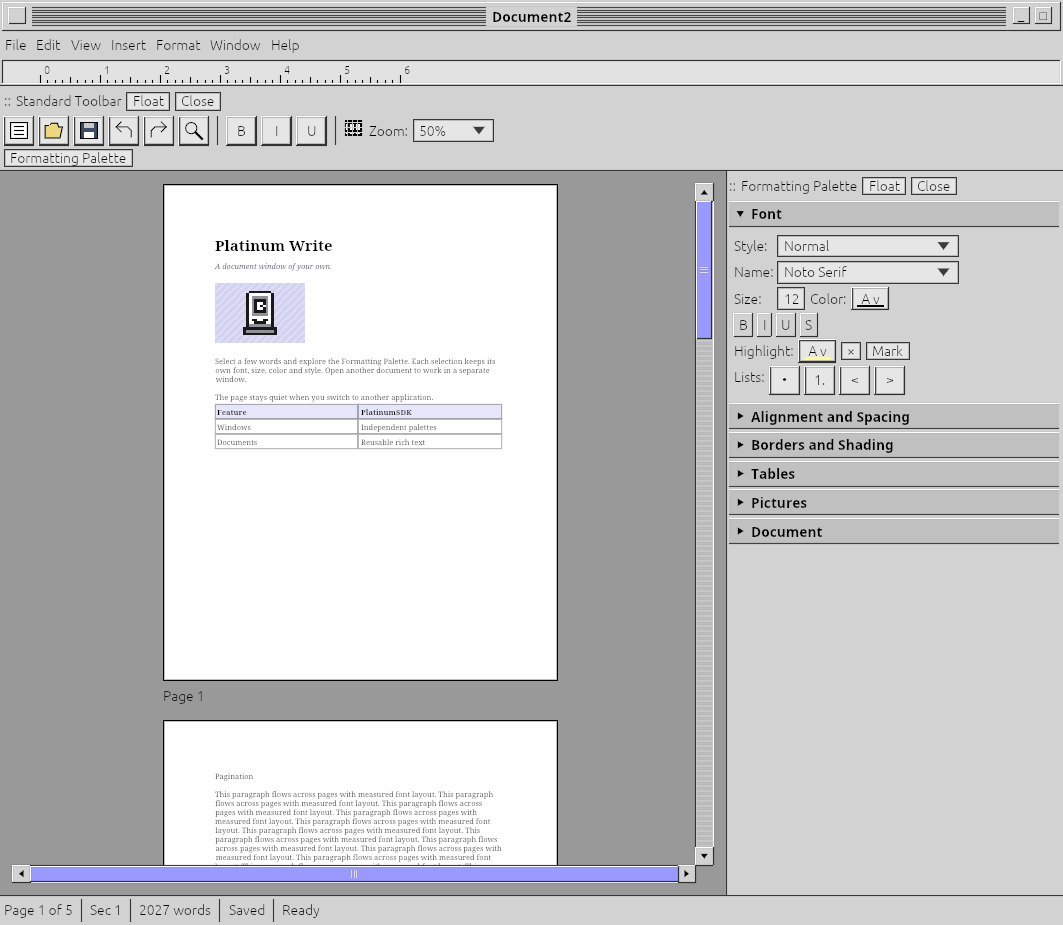Open the Highlight color picker

click(818, 351)
